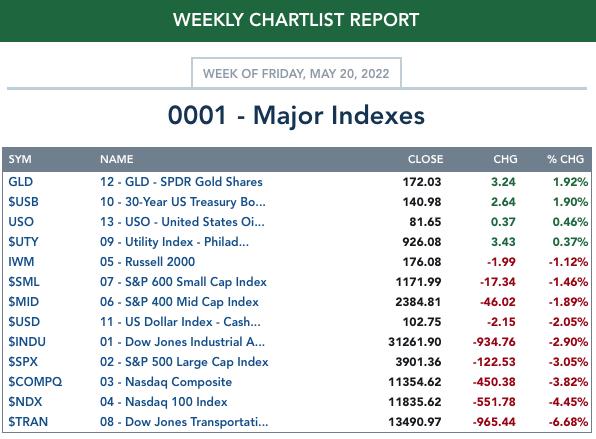
Task: Open '05 - Russell 2000' chart link
Action: pyautogui.click(x=147, y=261)
